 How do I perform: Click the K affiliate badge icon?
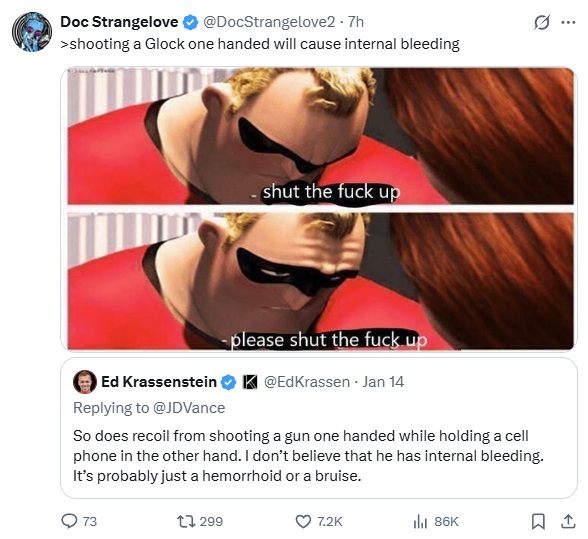coord(250,382)
